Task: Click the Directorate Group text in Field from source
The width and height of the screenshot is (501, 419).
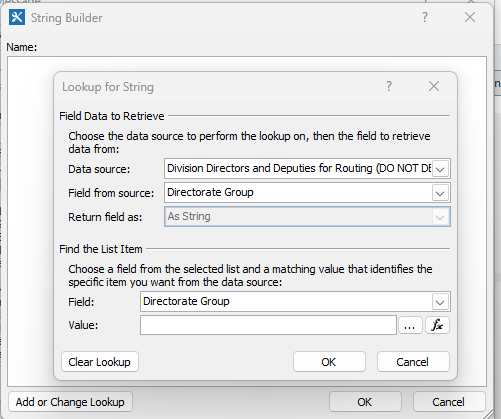Action: click(x=210, y=192)
